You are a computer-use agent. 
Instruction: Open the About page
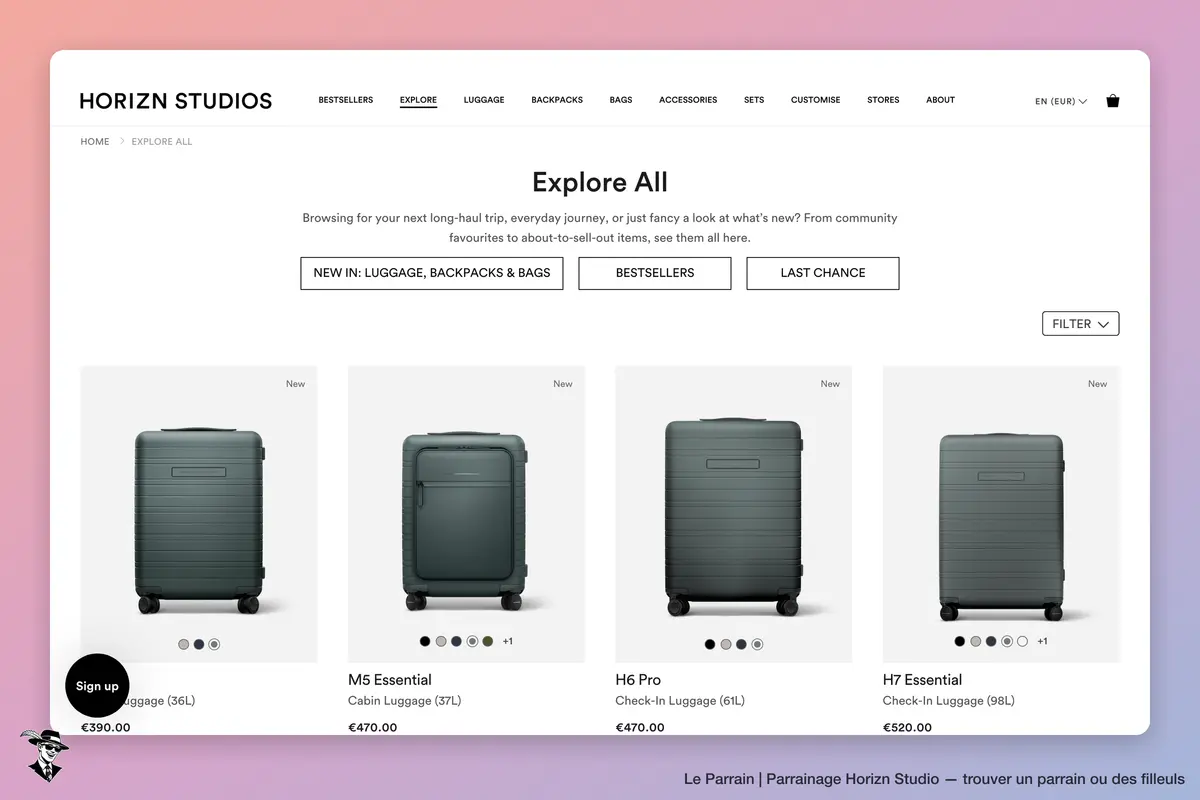pyautogui.click(x=940, y=100)
